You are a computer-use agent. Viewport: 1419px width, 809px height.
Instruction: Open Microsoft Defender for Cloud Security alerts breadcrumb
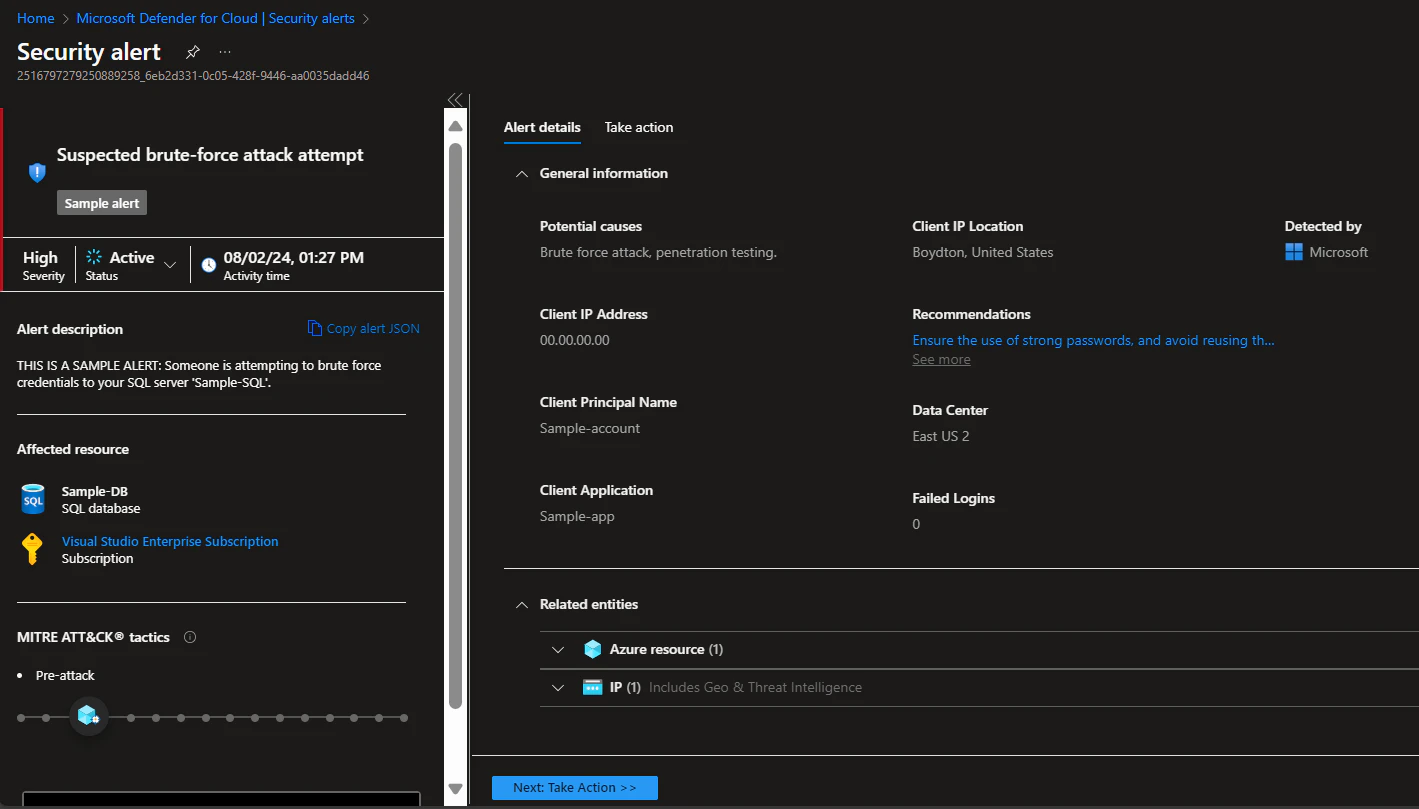(216, 18)
